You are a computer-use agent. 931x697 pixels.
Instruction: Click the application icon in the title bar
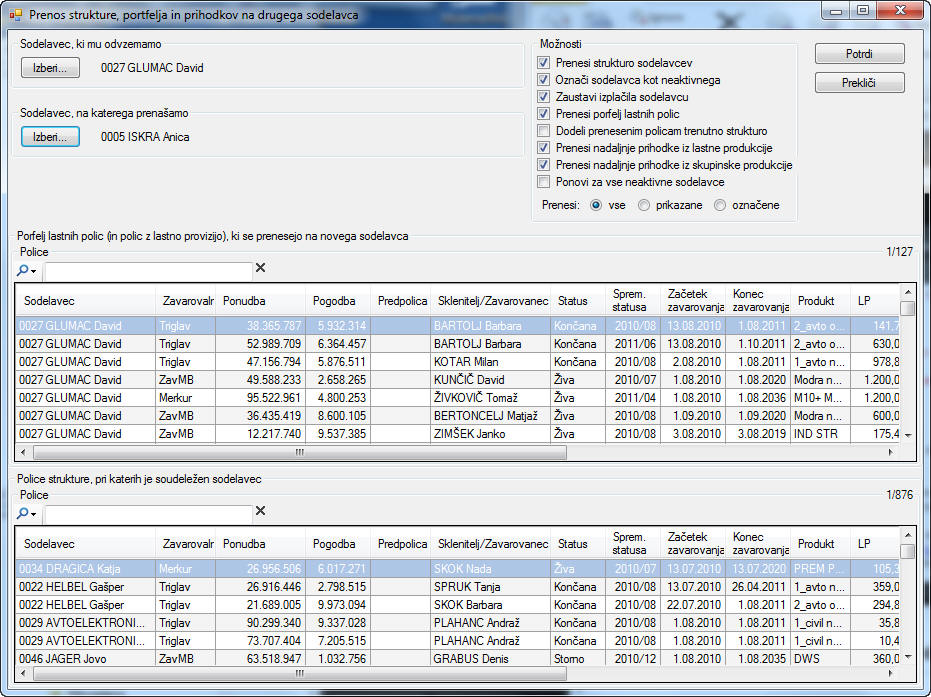(15, 16)
